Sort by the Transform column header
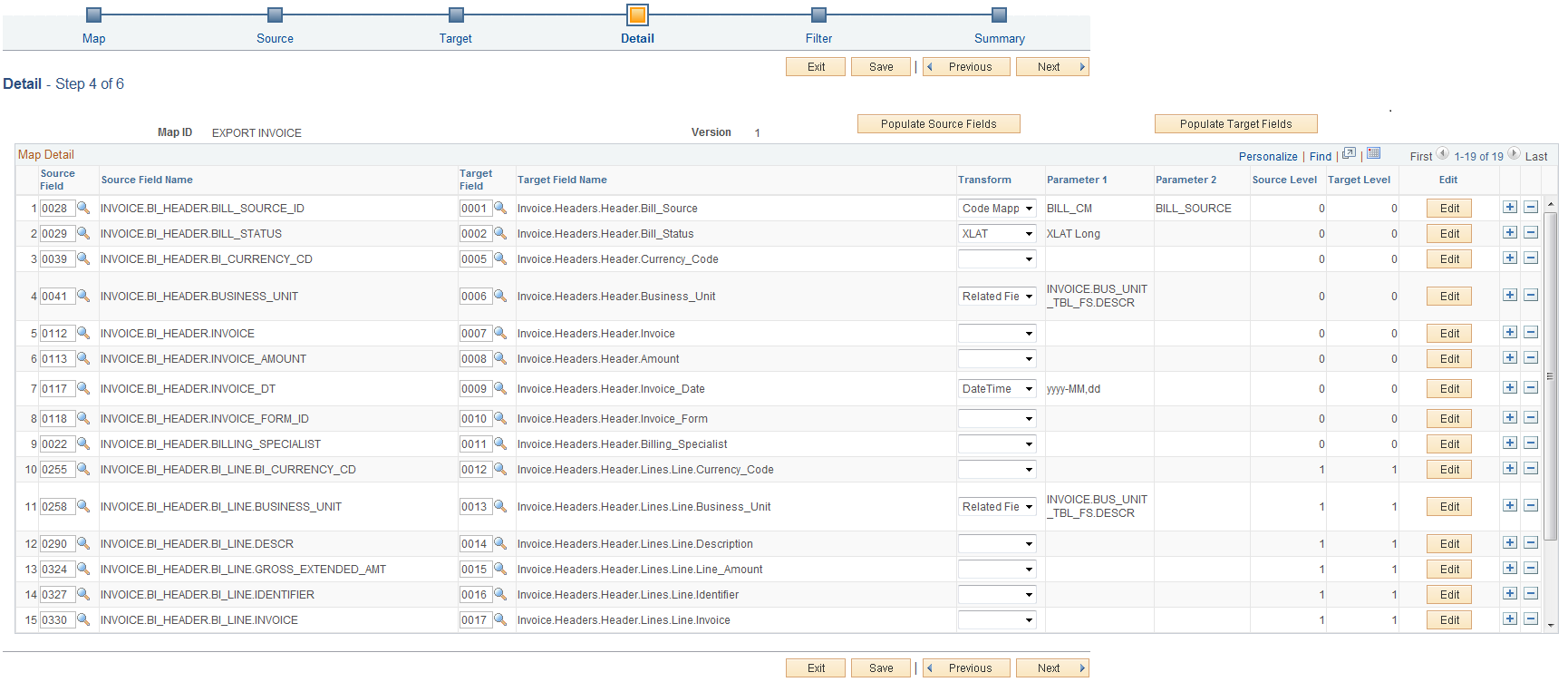The image size is (1568, 682). (x=984, y=180)
